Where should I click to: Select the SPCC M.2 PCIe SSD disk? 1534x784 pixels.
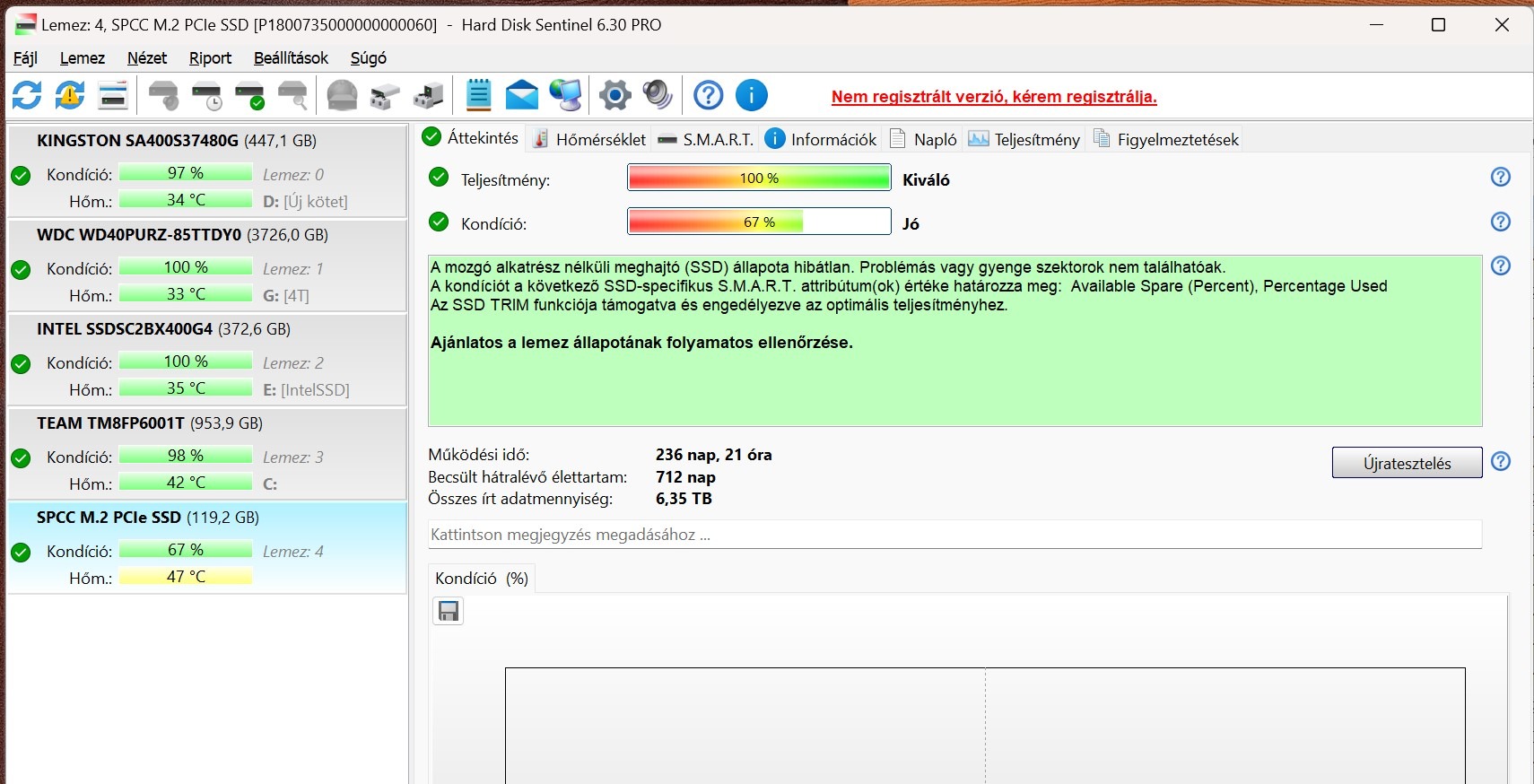click(207, 548)
